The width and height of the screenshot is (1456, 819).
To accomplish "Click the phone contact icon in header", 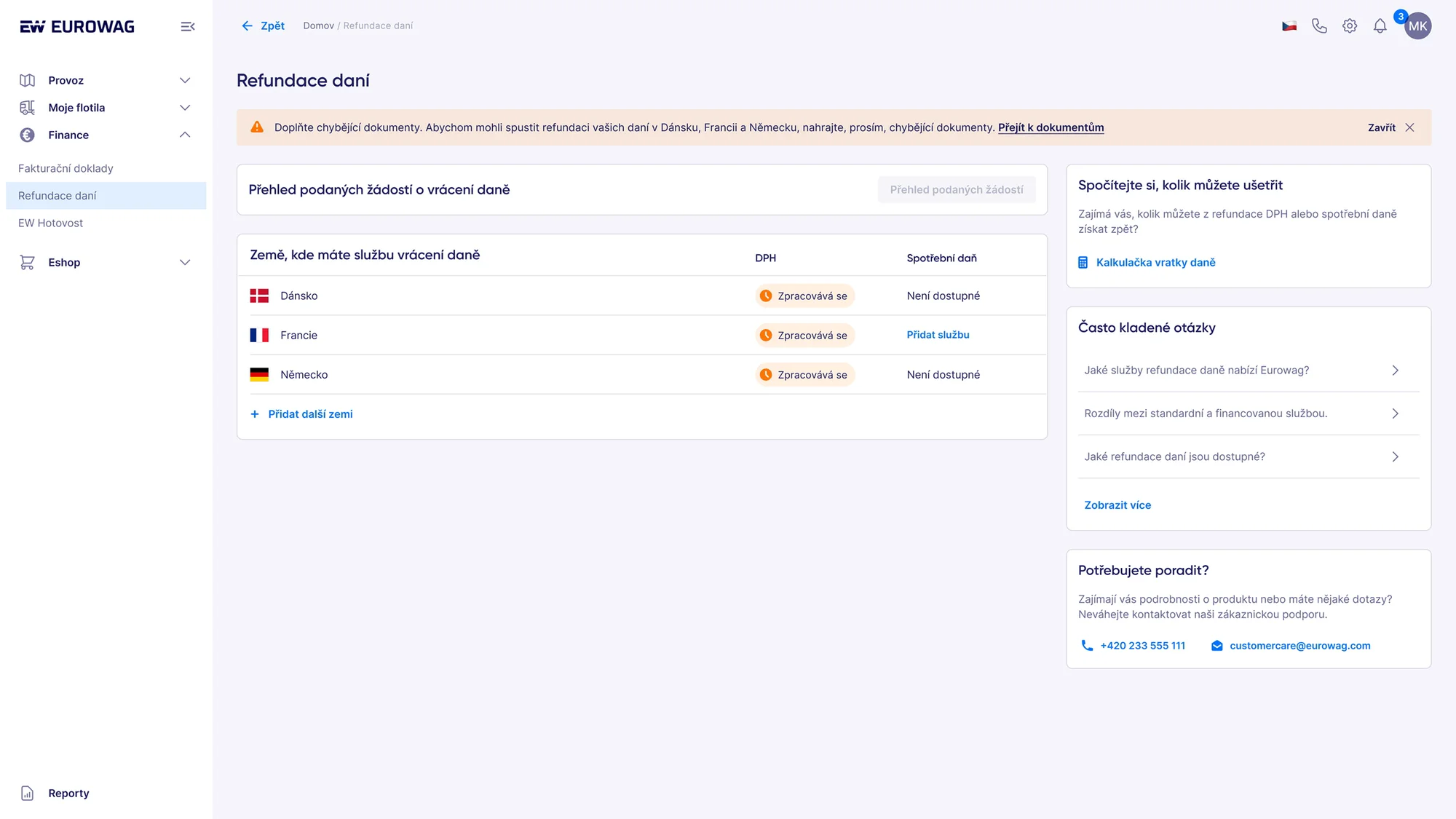I will (x=1319, y=26).
